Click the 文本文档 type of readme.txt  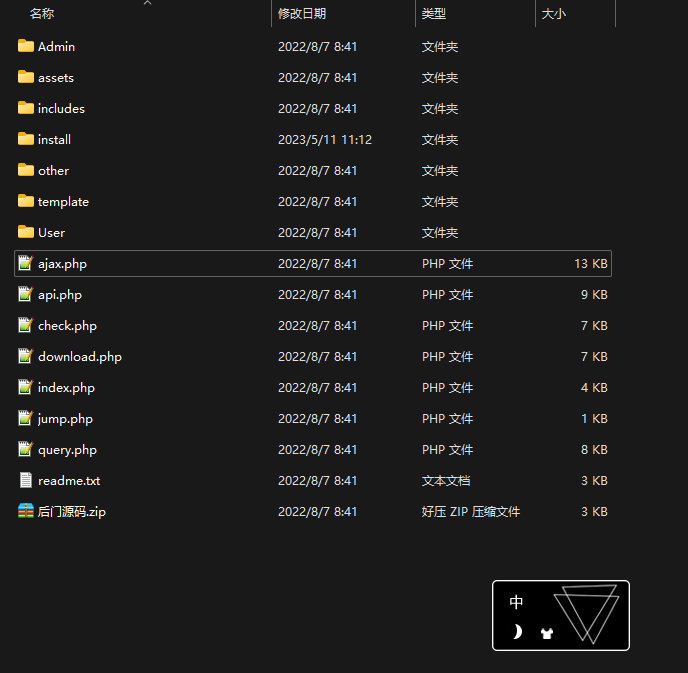tap(446, 480)
